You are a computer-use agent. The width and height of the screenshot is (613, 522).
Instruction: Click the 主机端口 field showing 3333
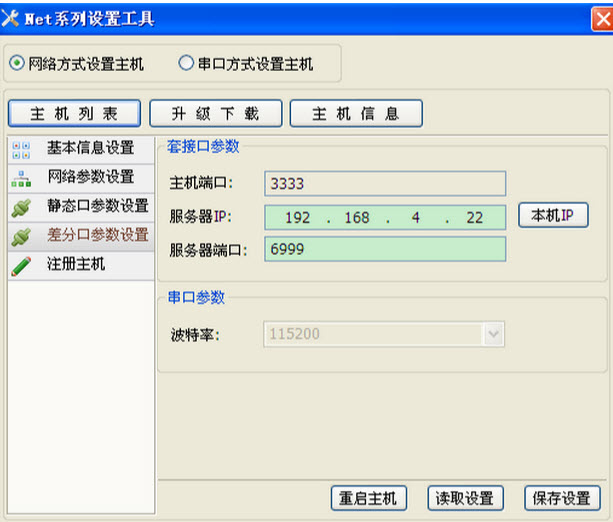385,183
